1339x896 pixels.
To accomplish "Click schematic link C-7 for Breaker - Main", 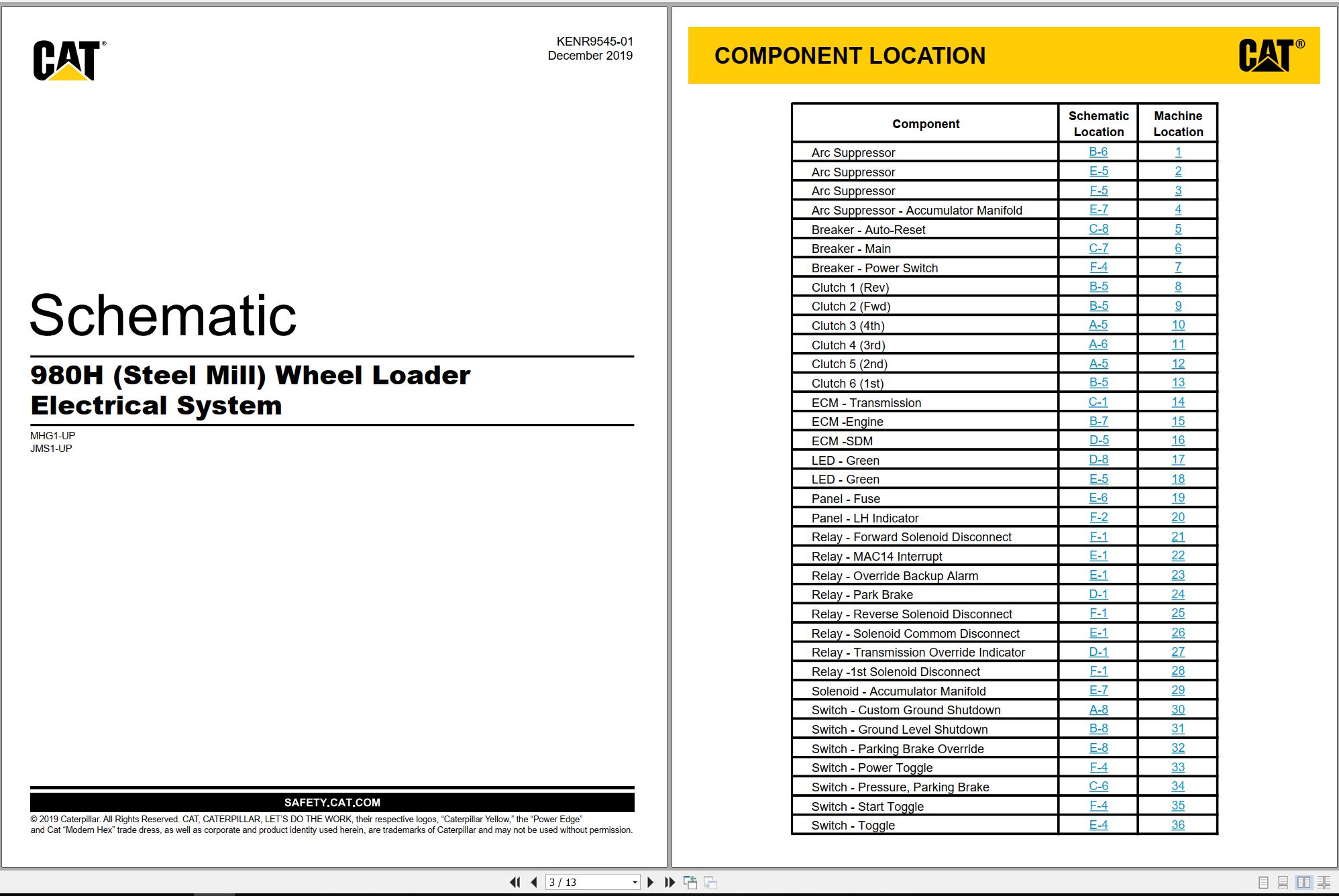I will 1098,248.
